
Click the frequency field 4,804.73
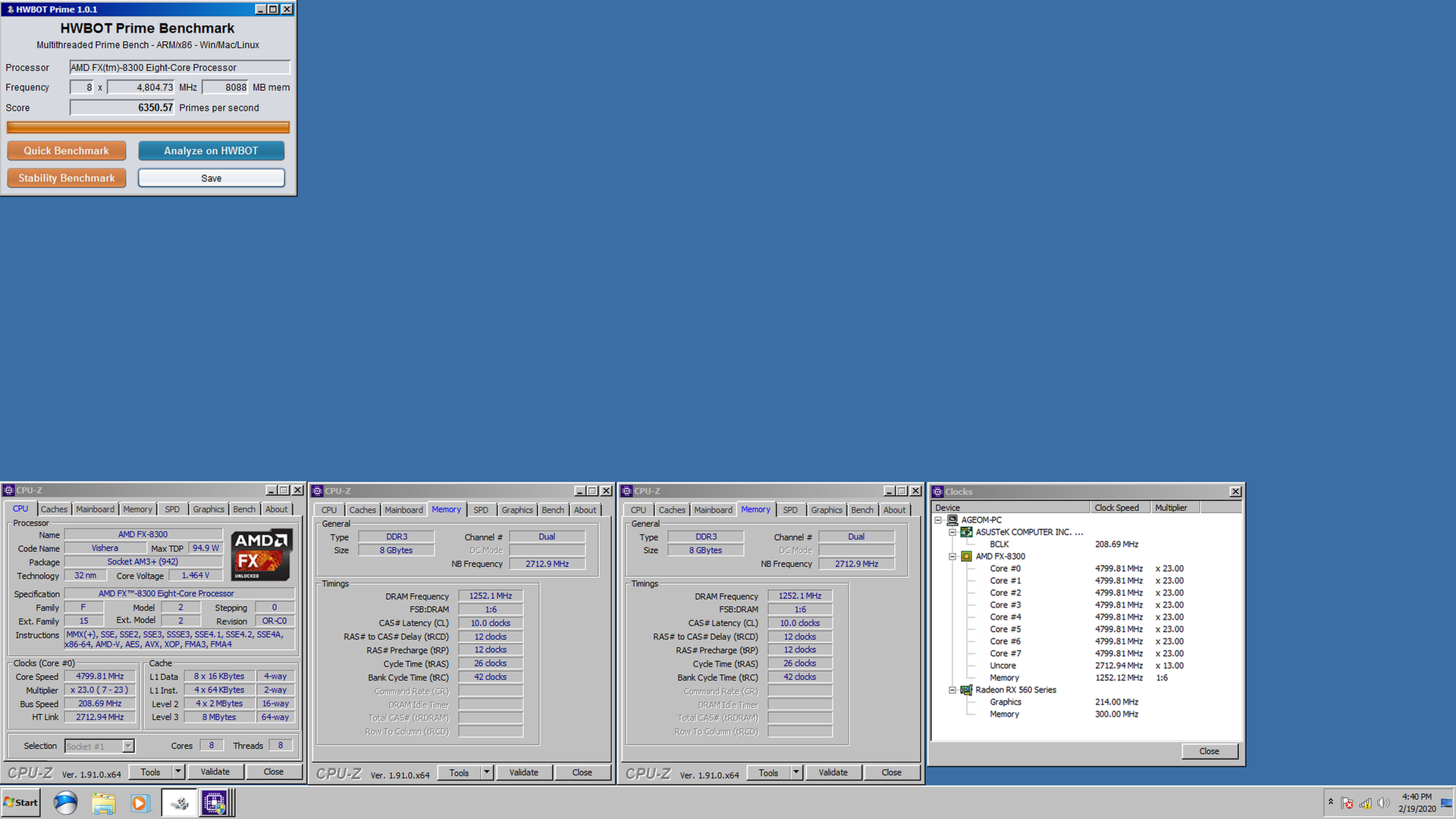pos(141,87)
